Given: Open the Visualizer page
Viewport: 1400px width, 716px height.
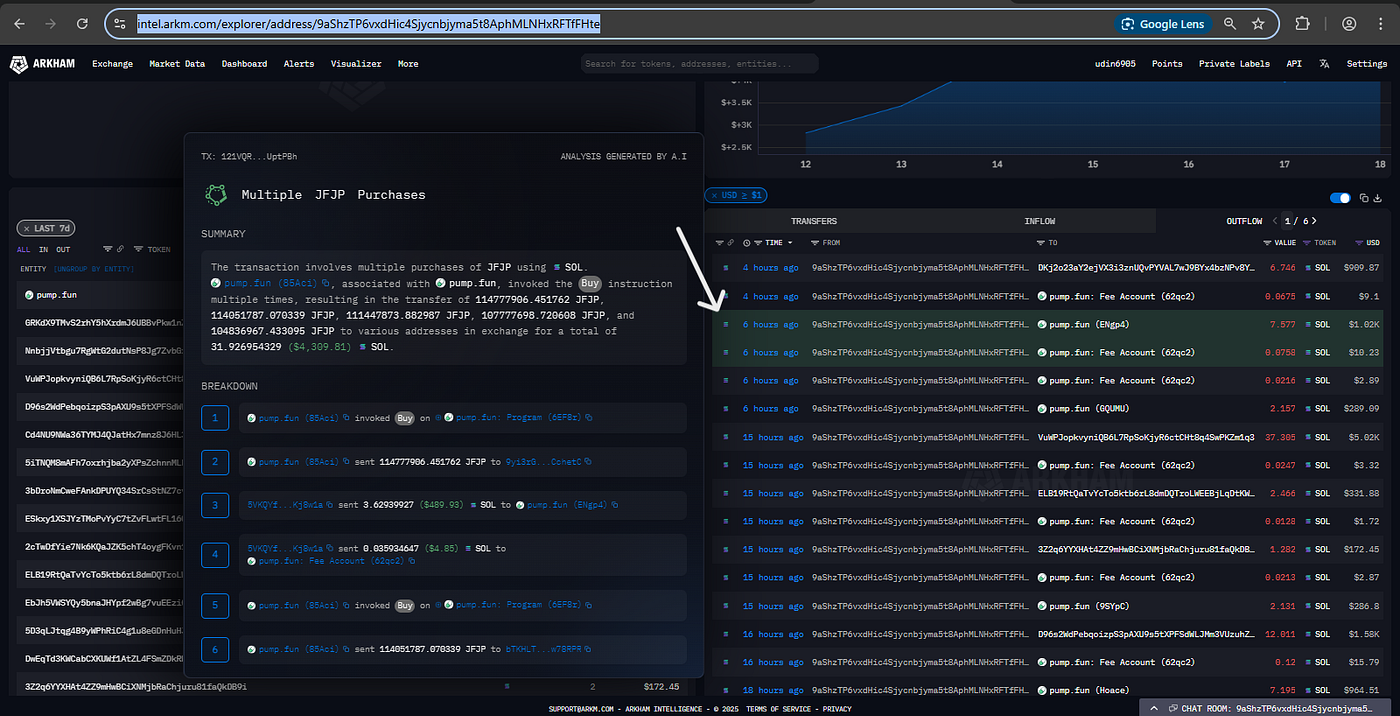Looking at the screenshot, I should point(356,64).
